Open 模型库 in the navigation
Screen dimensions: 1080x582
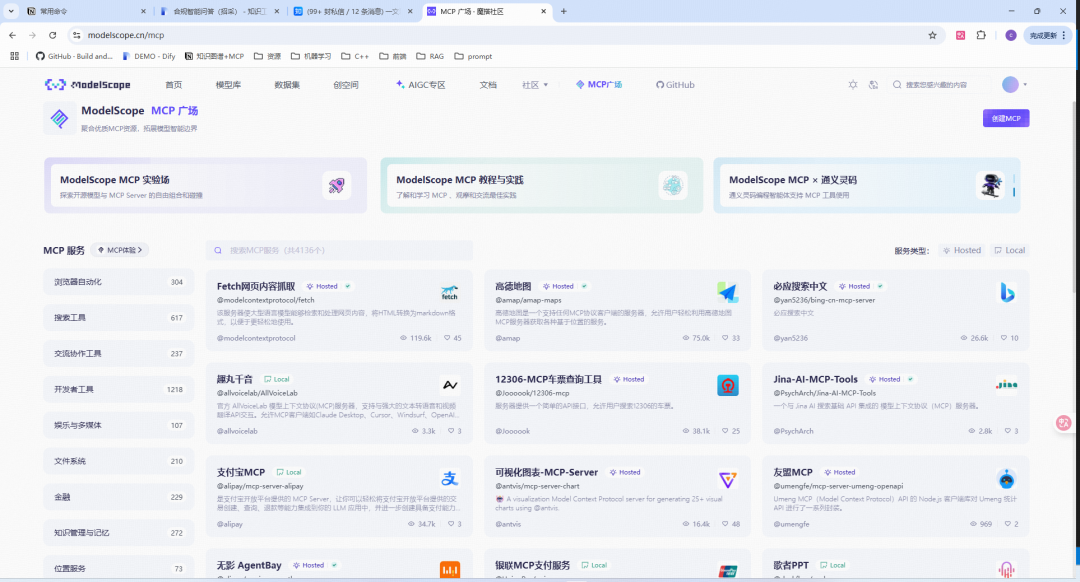coord(228,85)
